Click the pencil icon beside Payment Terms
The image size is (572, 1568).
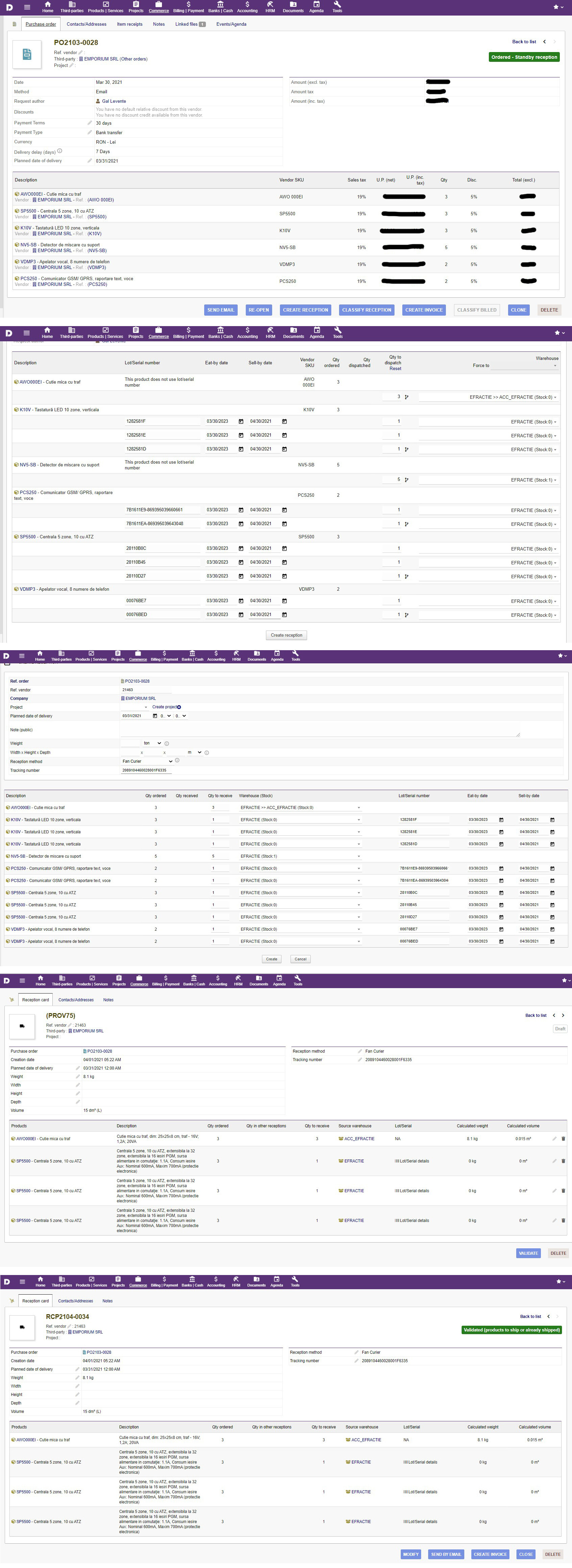90,122
